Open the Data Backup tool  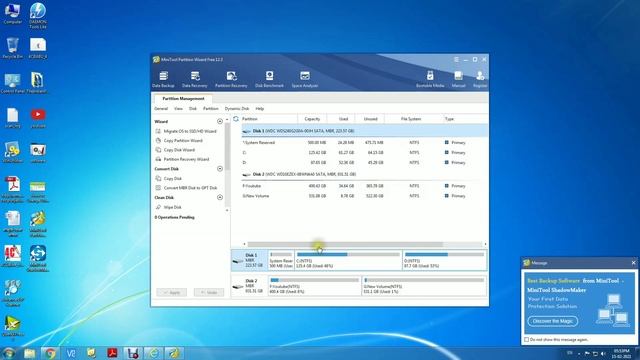point(163,79)
